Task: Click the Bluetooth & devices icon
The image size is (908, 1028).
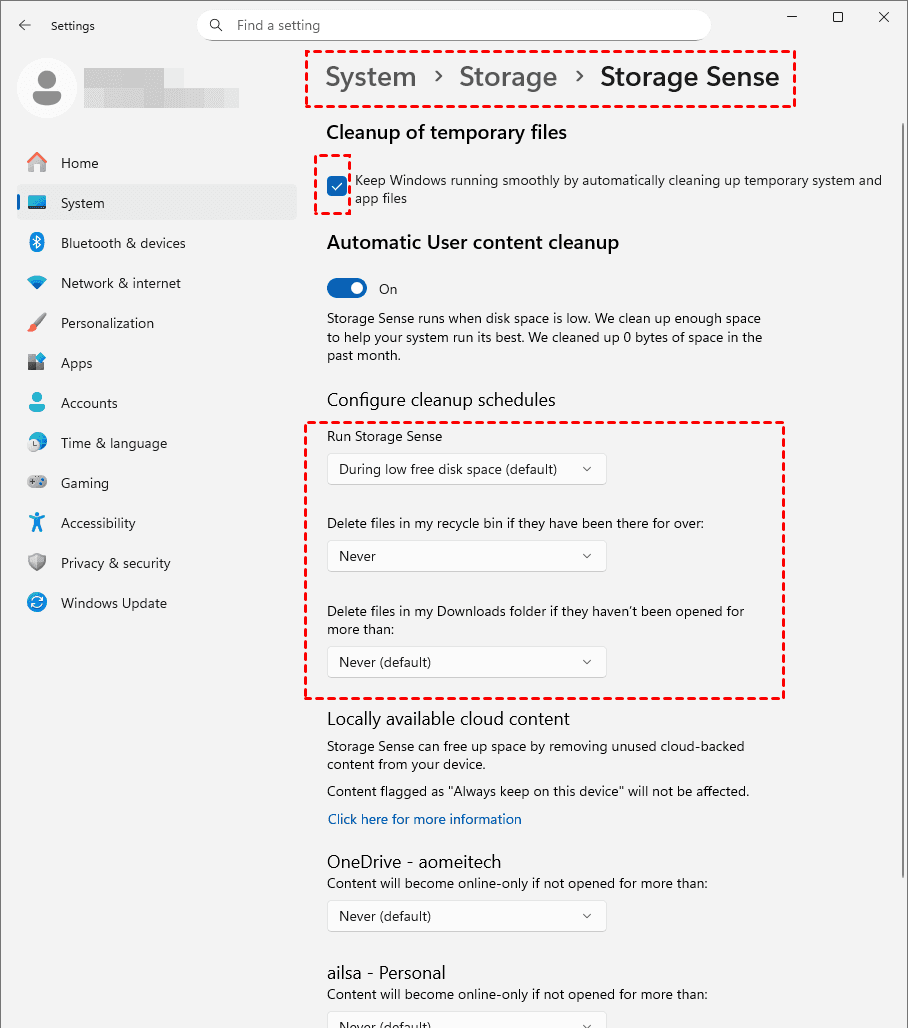Action: (x=37, y=243)
